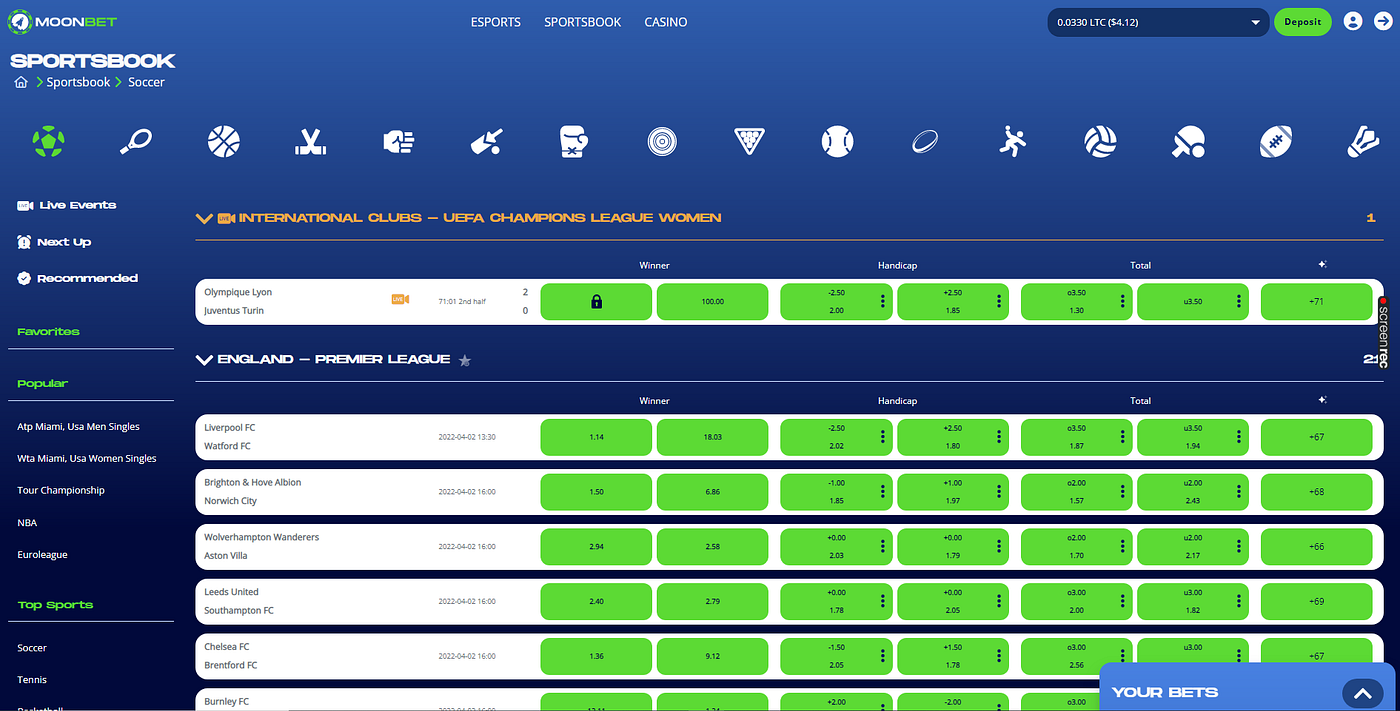Select the Table Tennis paddle icon
The image size is (1400, 711).
click(1188, 141)
